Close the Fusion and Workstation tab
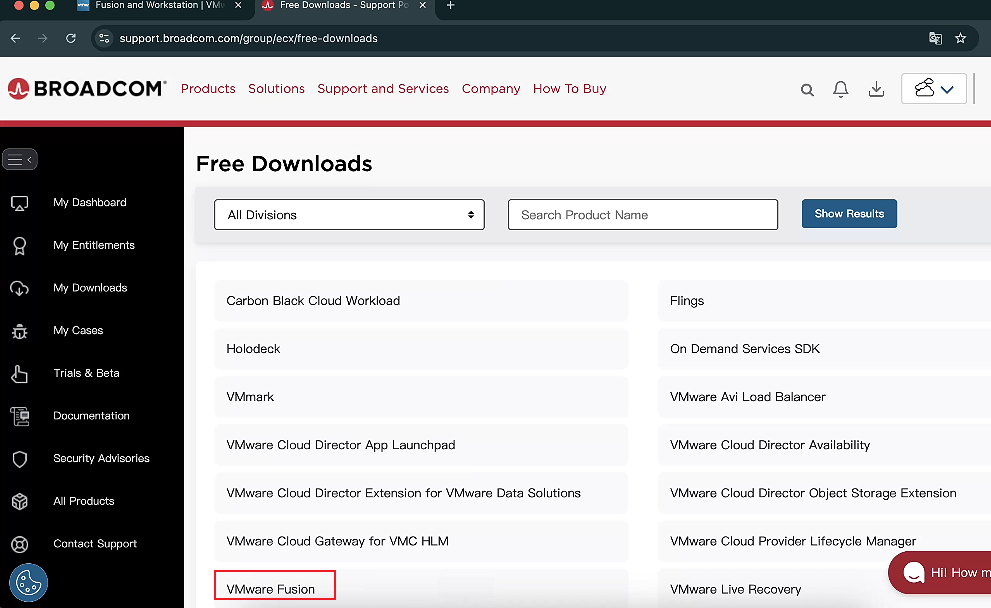Viewport: 991px width, 608px height. (238, 5)
